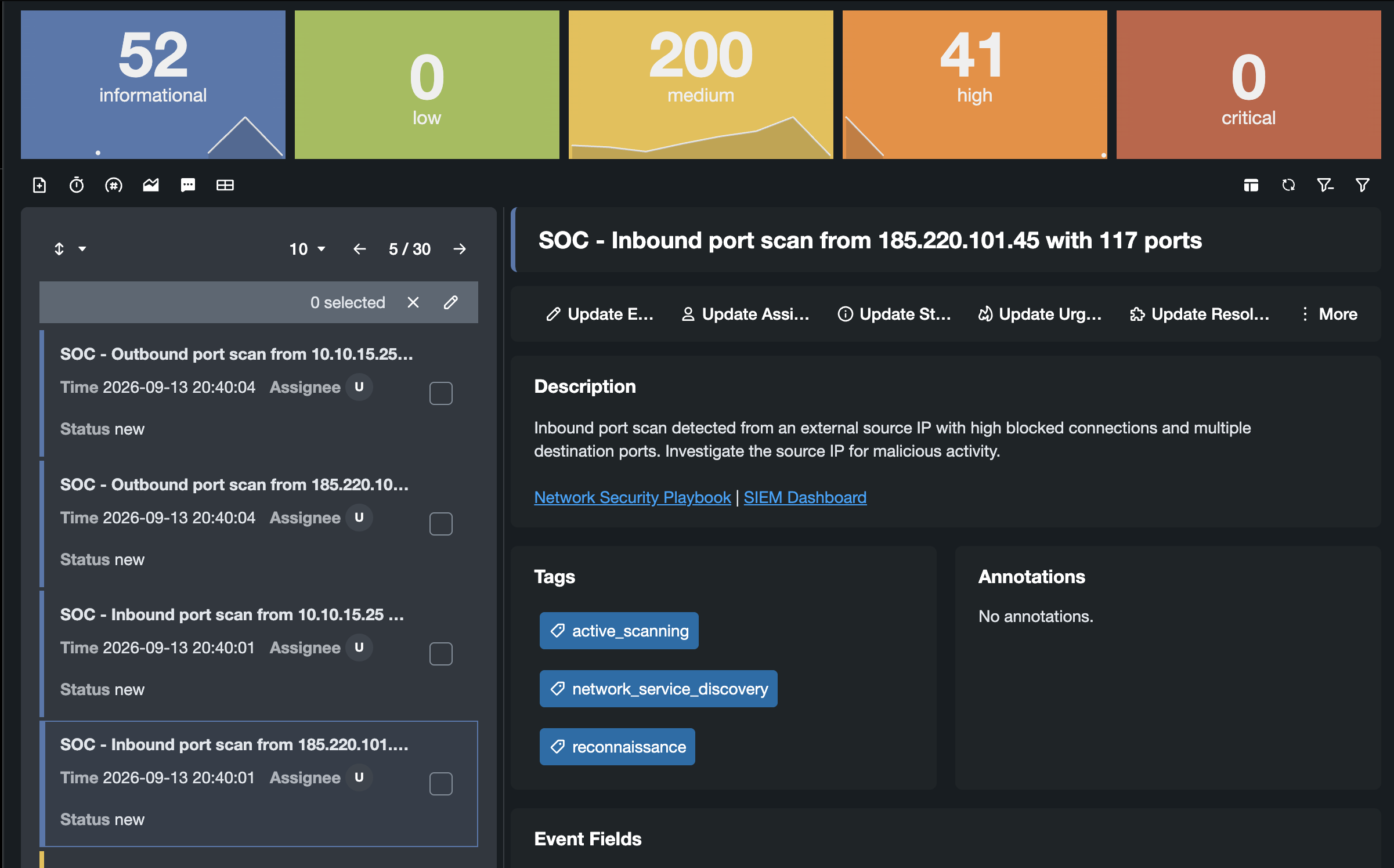Click the event title with 117 ports

click(x=870, y=240)
